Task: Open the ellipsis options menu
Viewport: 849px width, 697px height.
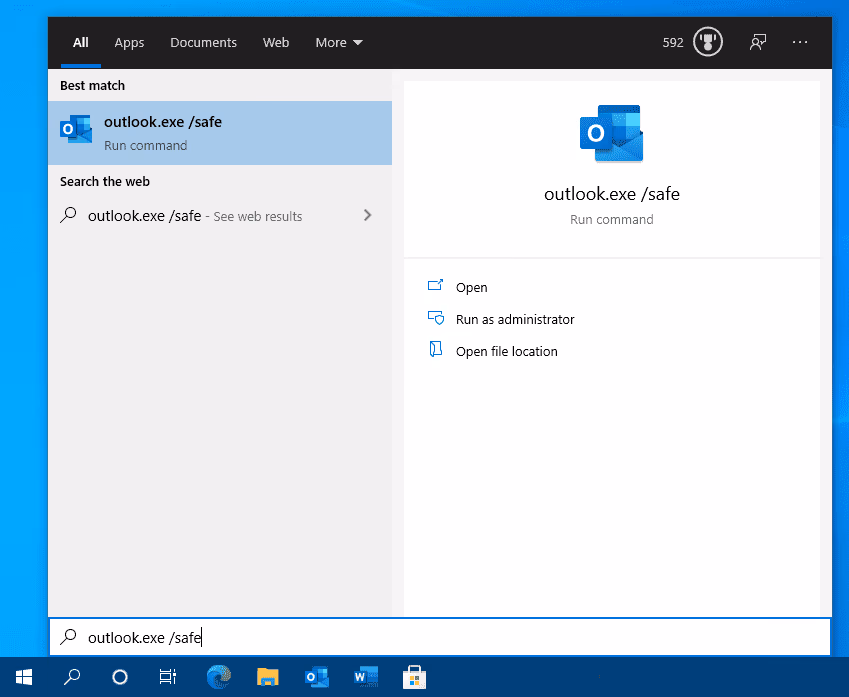Action: tap(799, 42)
